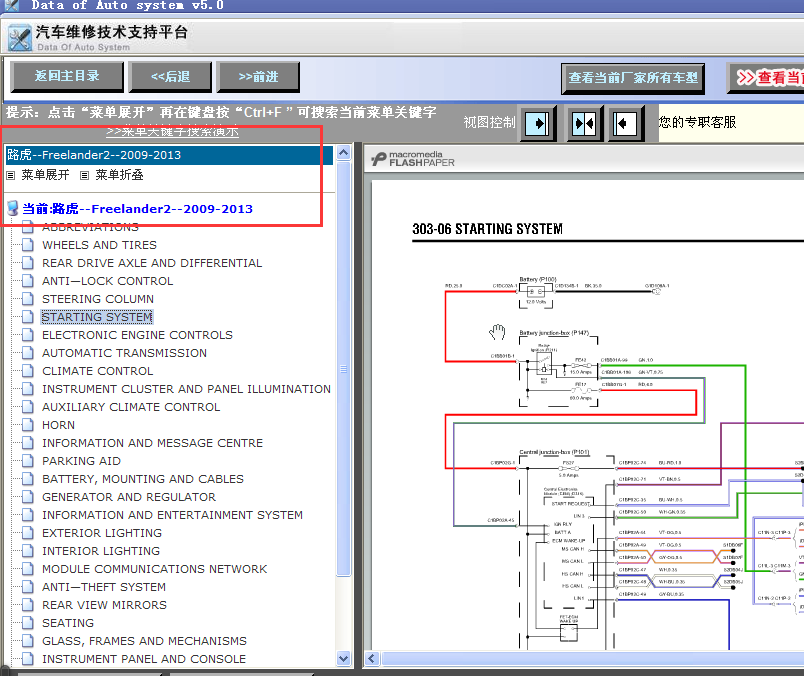This screenshot has width=804, height=676.
Task: Open MODULE COMMUNICATIONS NETWORK entry
Action: click(155, 569)
